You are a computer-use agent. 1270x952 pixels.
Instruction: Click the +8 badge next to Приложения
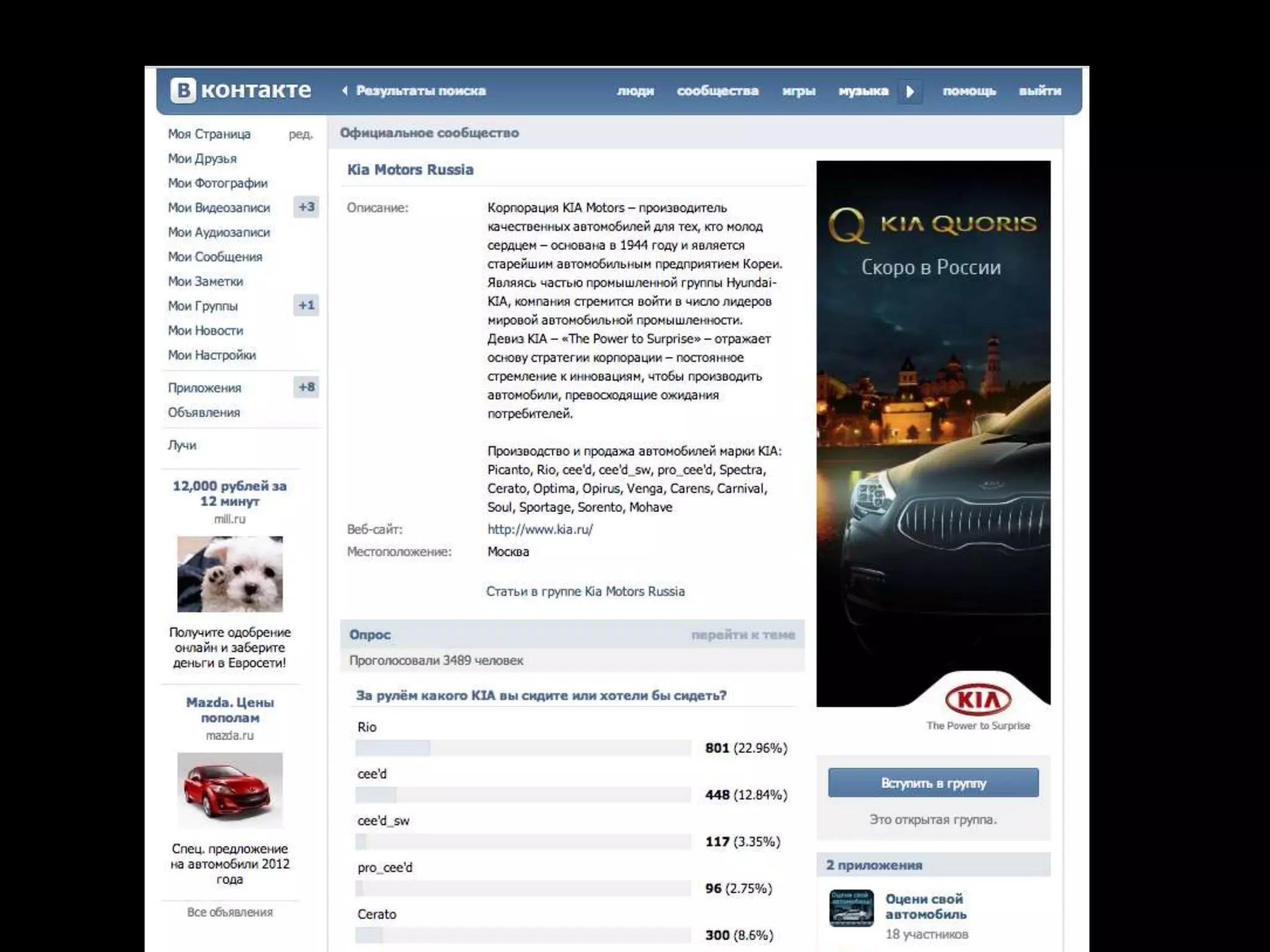(x=306, y=387)
